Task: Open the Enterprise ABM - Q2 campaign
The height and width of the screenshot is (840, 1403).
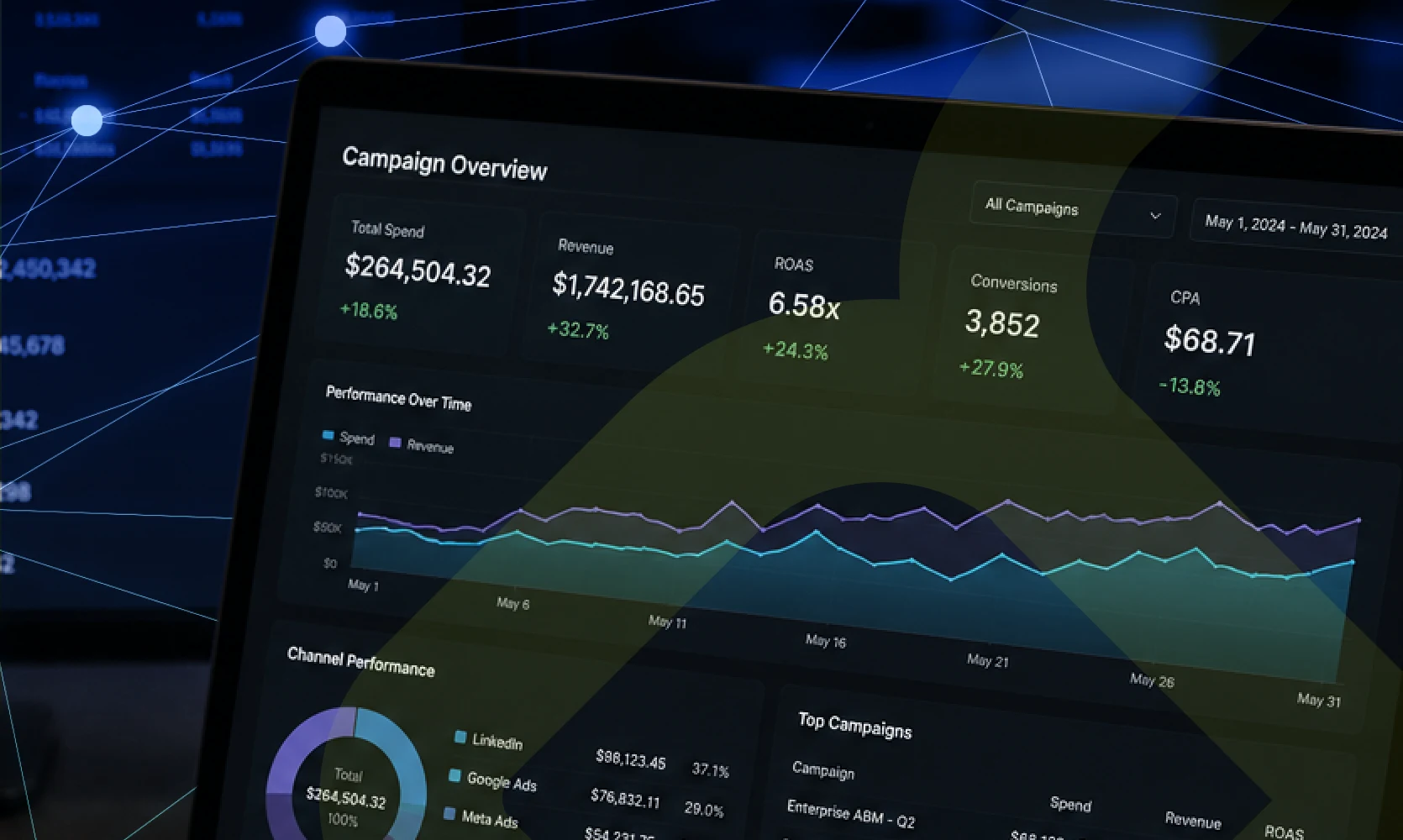Action: pos(851,813)
